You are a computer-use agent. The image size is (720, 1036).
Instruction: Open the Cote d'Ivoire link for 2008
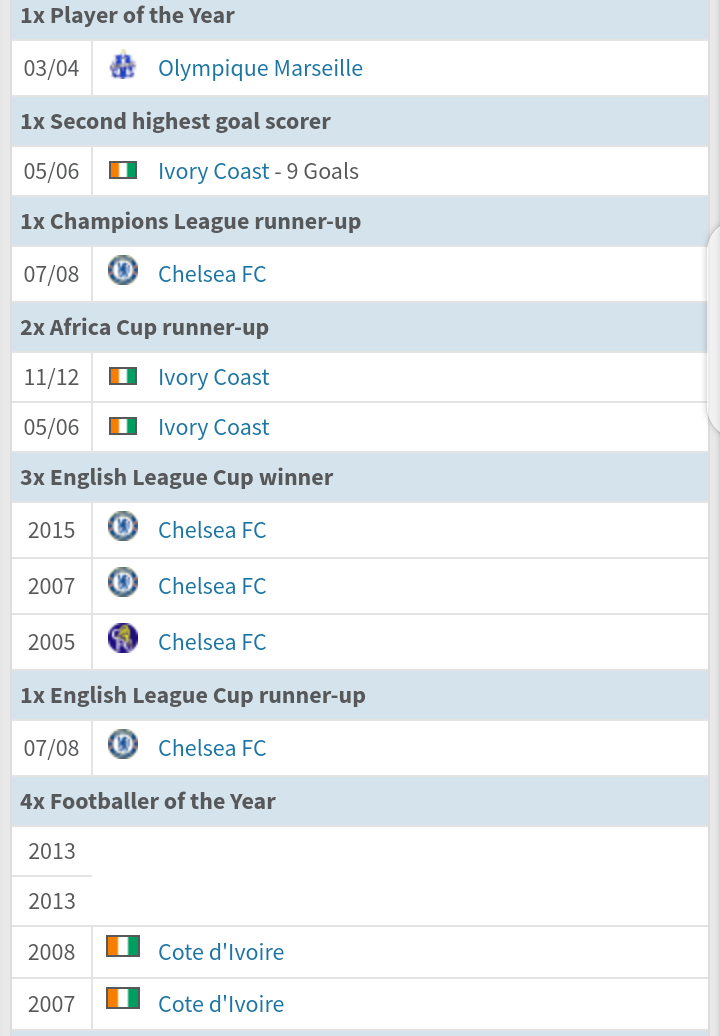(x=221, y=952)
